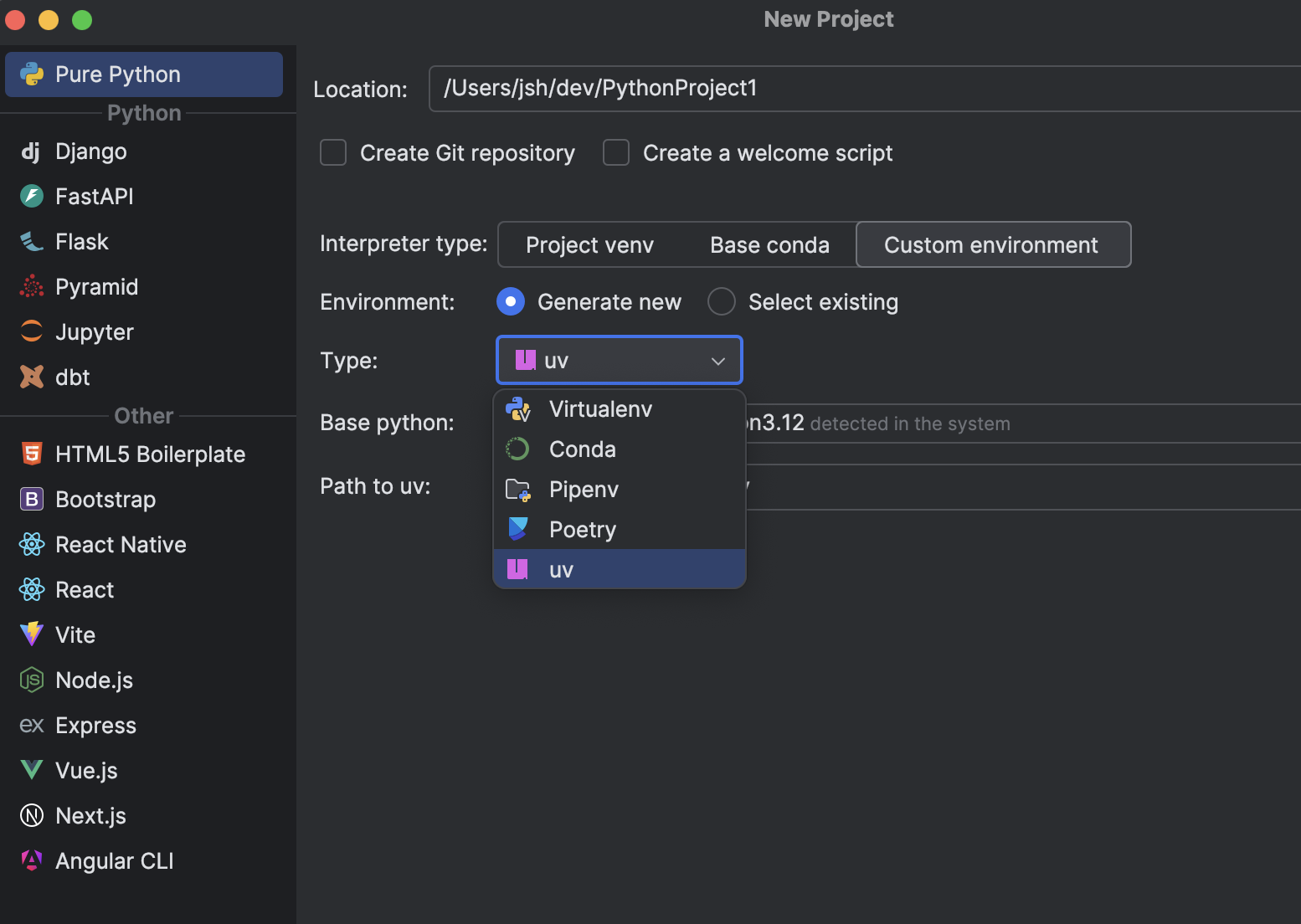
Task: Collapse the Type dropdown chevron
Action: tap(718, 362)
